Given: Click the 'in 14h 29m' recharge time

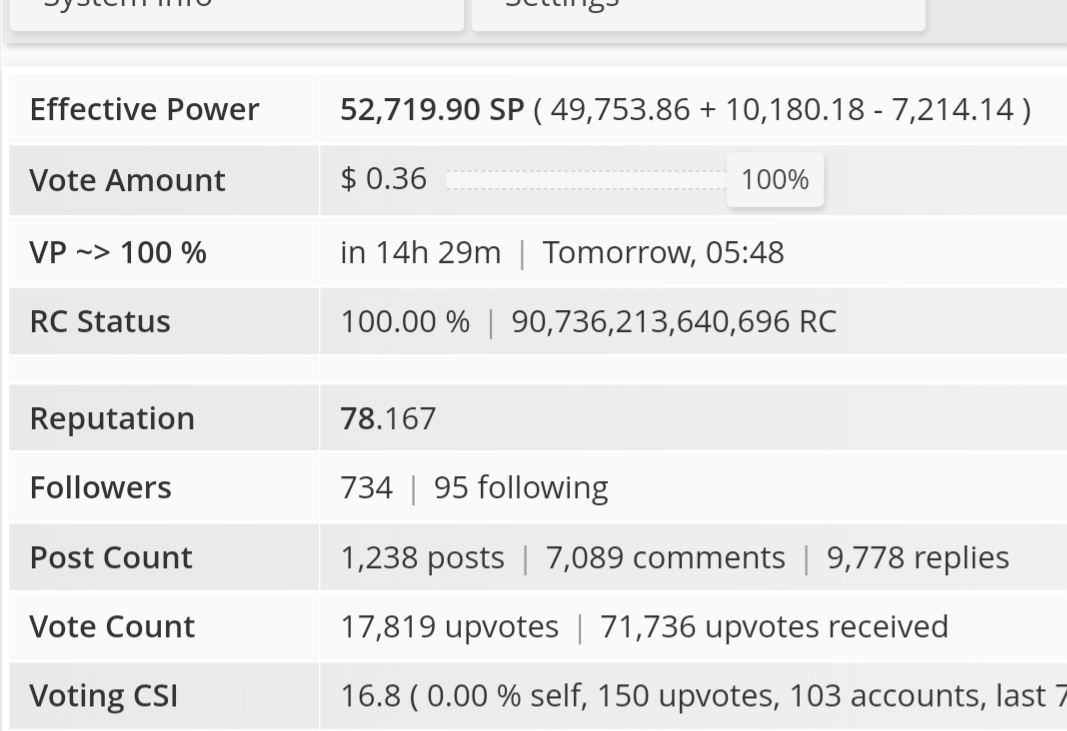Looking at the screenshot, I should coord(421,253).
